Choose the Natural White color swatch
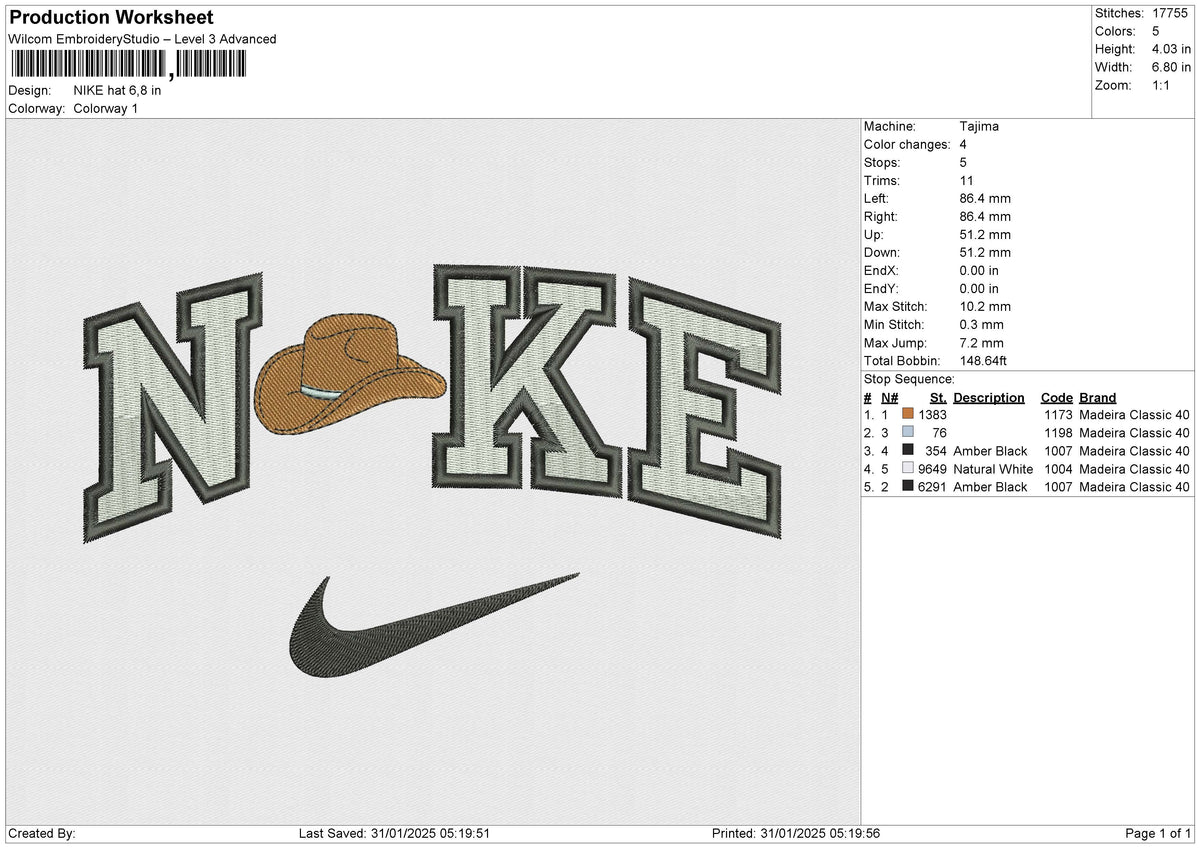The height and width of the screenshot is (848, 1200). [x=908, y=468]
